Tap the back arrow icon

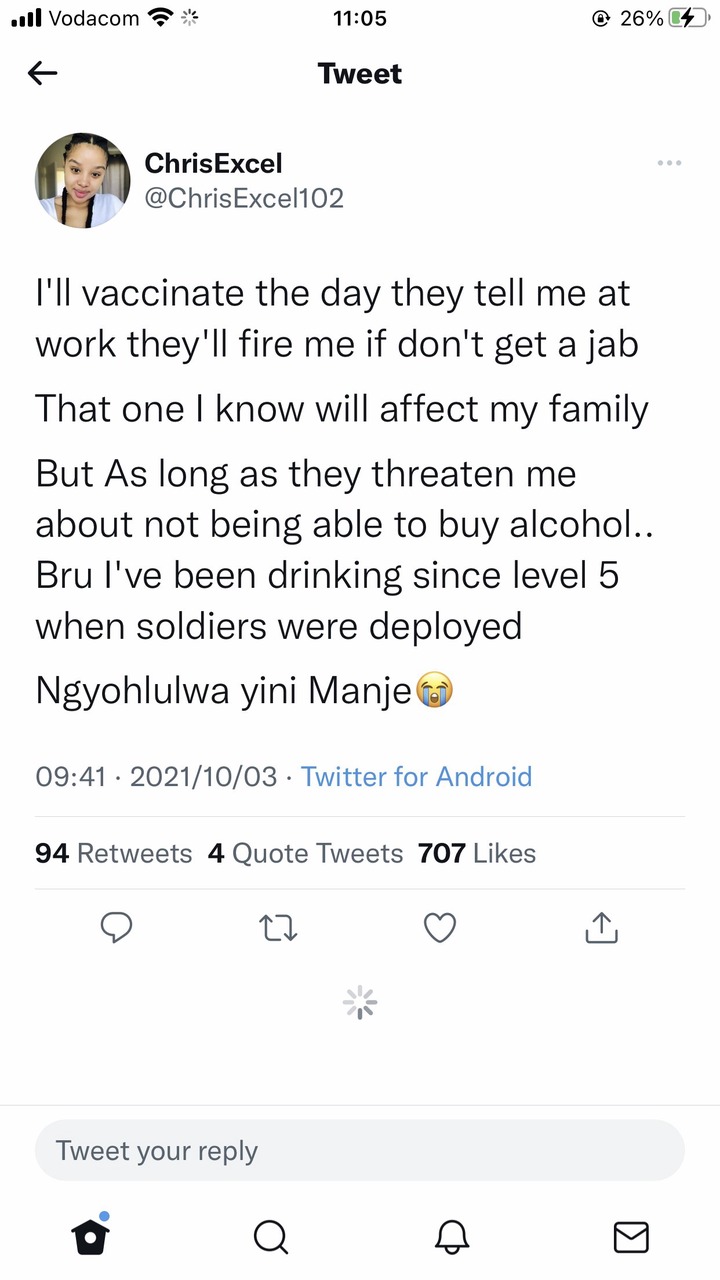point(43,73)
